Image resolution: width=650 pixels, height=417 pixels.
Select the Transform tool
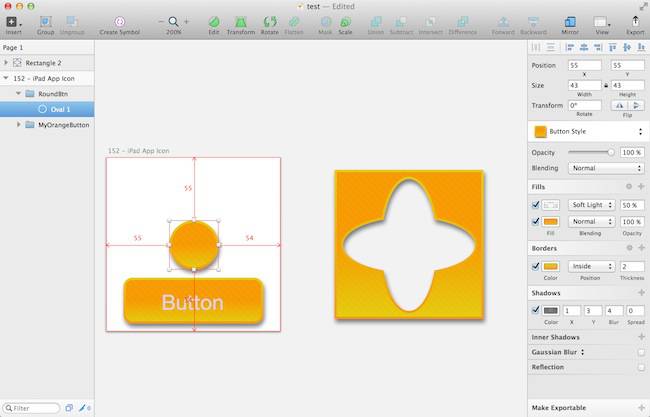240,22
